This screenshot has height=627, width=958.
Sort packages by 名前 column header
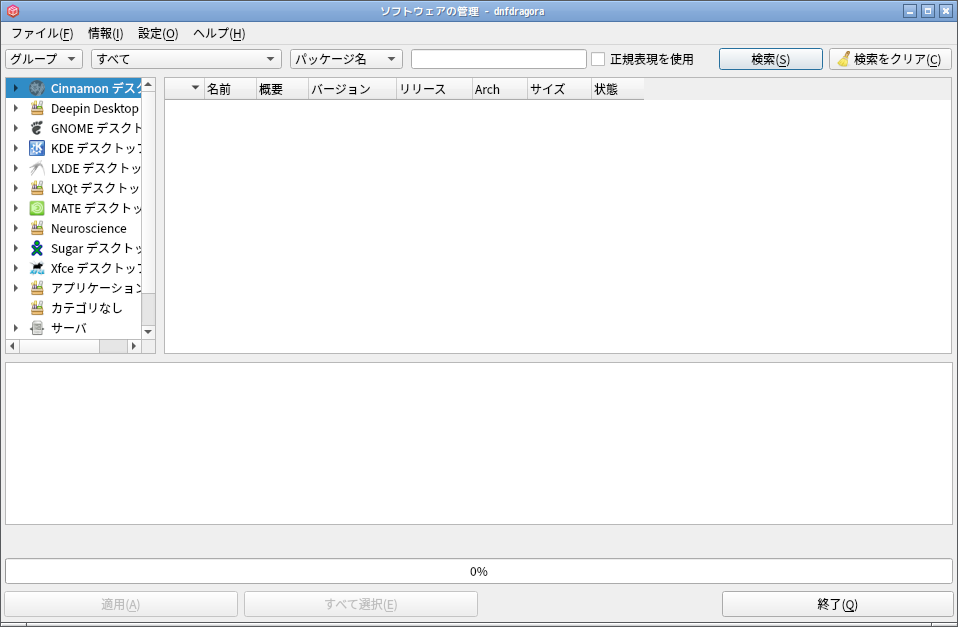[x=230, y=89]
